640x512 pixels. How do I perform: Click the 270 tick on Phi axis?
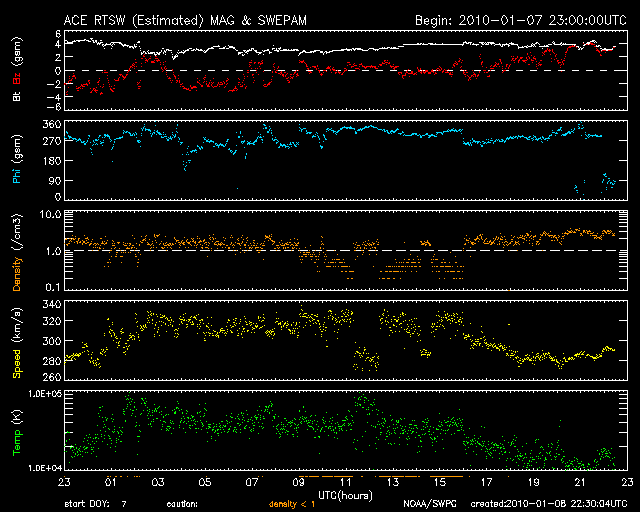click(x=52, y=141)
